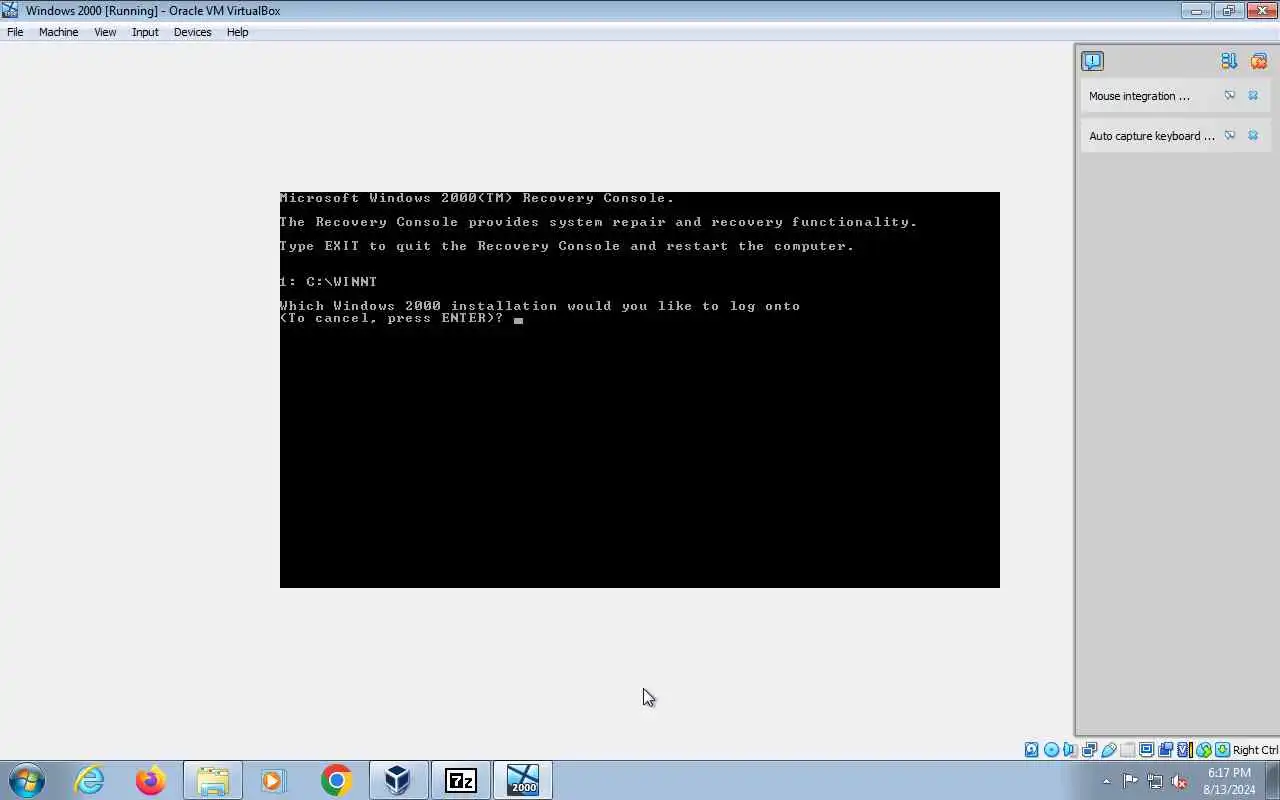Toggle details of Auto capture keyboard notification
The height and width of the screenshot is (800, 1280).
coord(1230,136)
